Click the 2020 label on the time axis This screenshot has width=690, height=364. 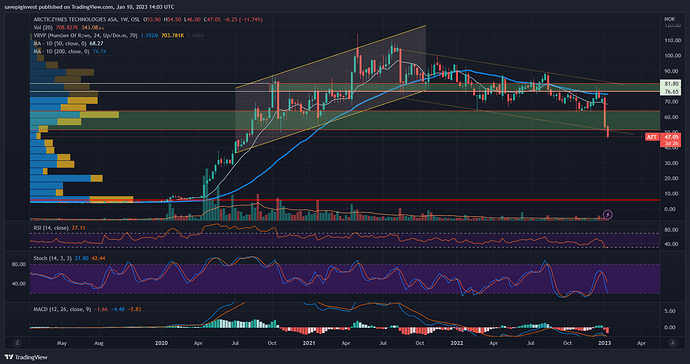[x=161, y=343]
